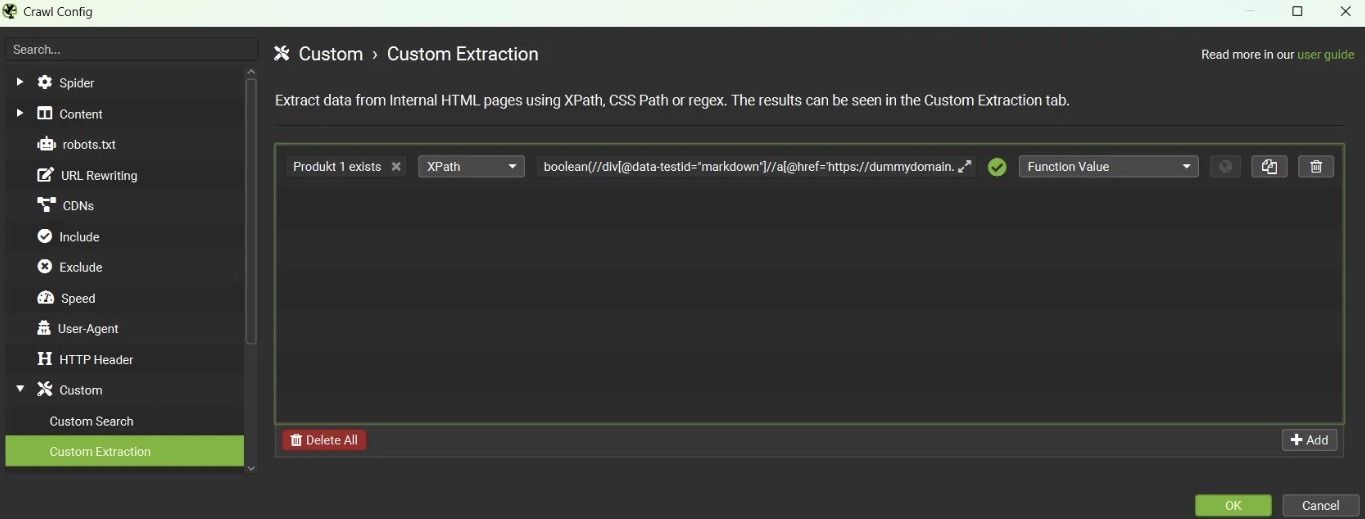
Task: Open the user guide link
Action: tap(1325, 55)
